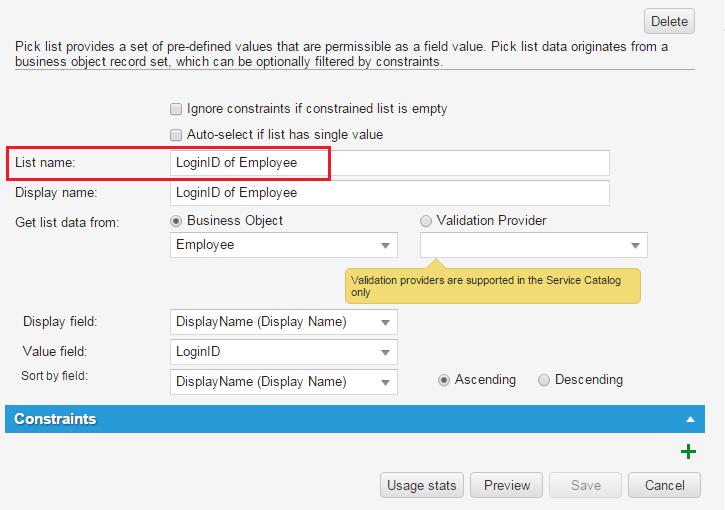This screenshot has height=510, width=725.
Task: Select the Business Object radio button
Action: tap(177, 221)
